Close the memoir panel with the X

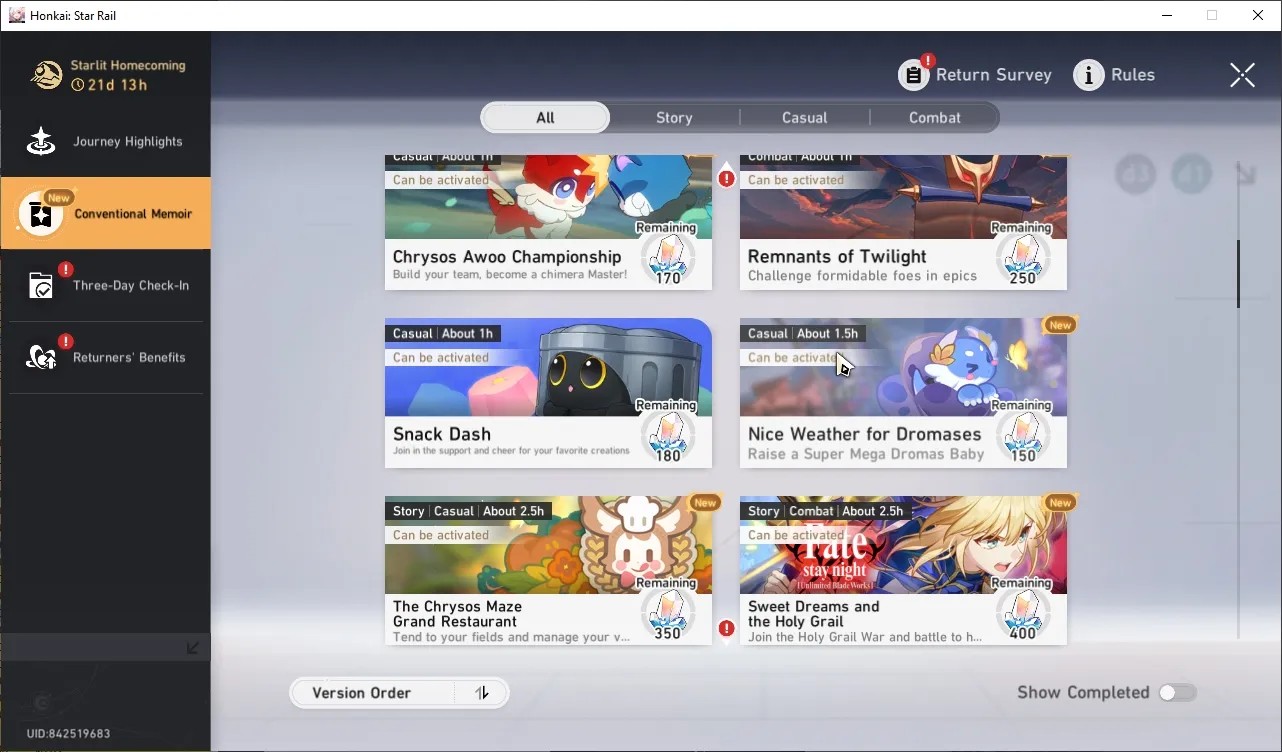(x=1242, y=75)
